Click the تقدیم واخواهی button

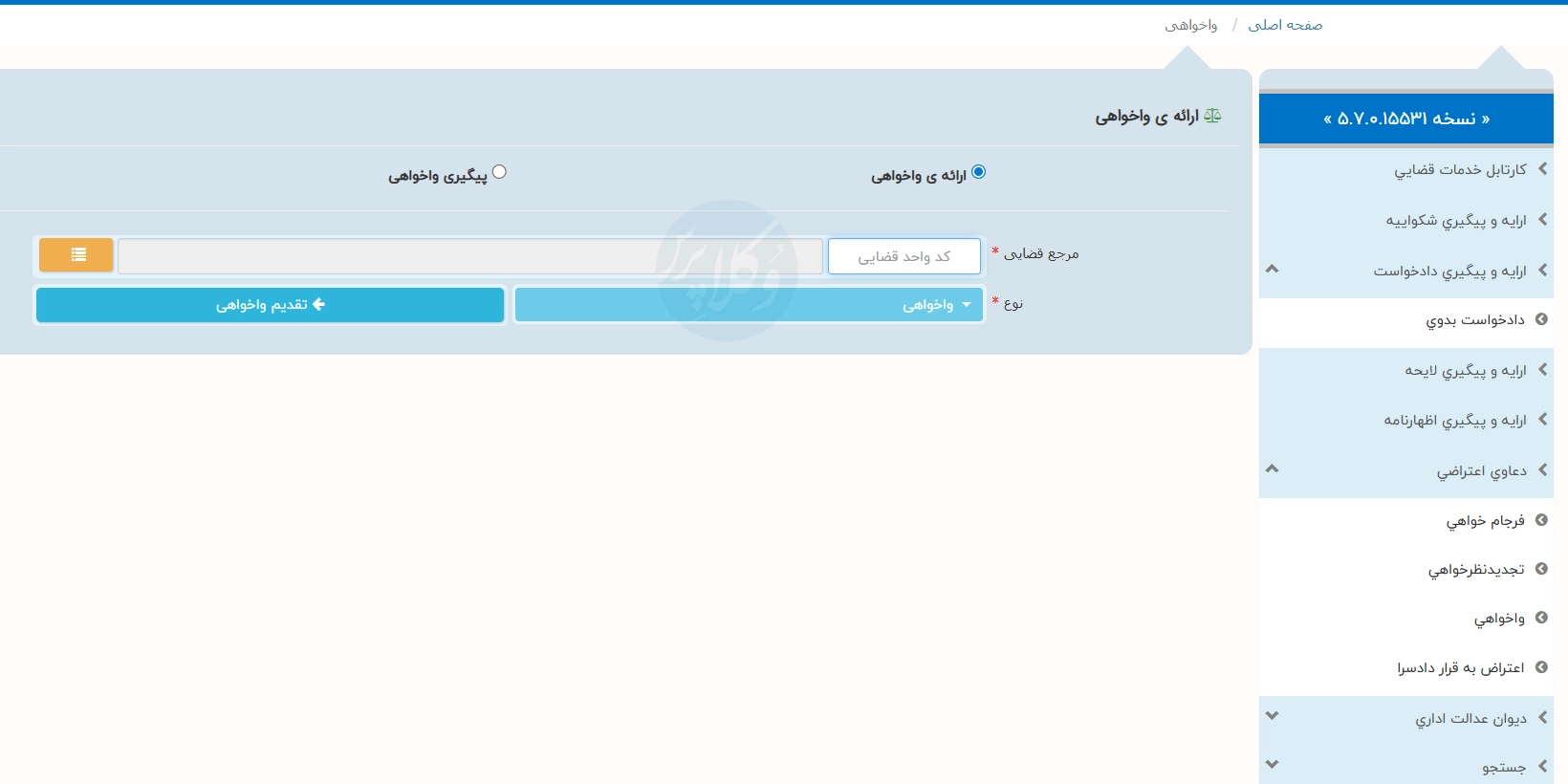click(270, 305)
